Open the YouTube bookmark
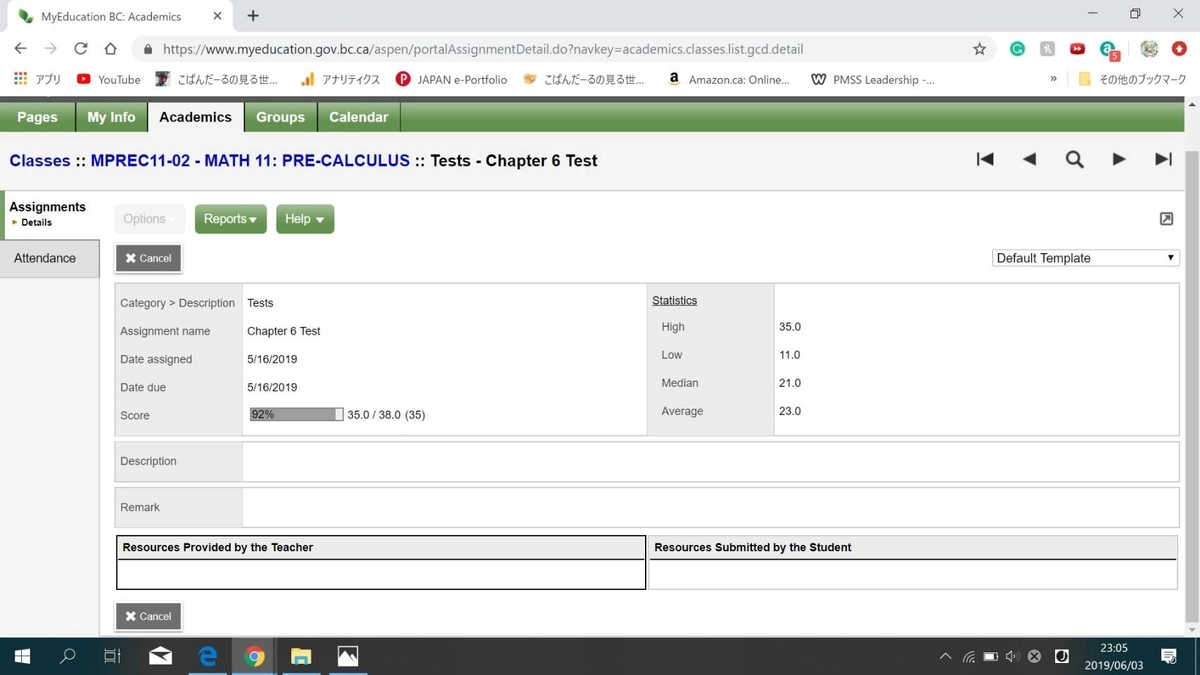 pos(109,79)
